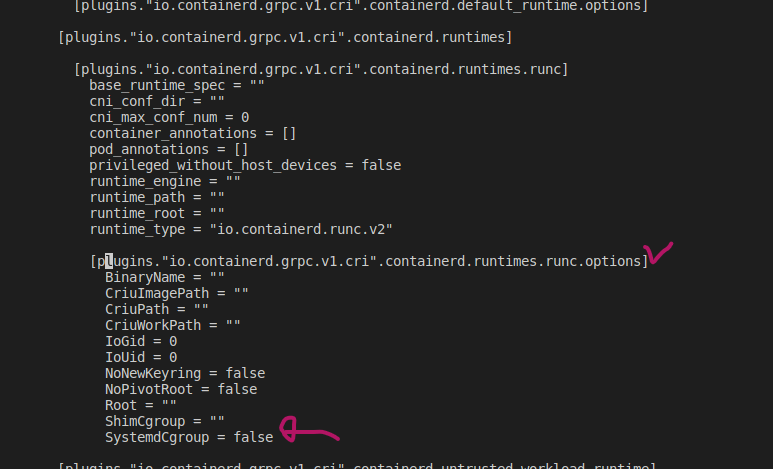Image resolution: width=773 pixels, height=469 pixels.
Task: Place cursor on ShimCgroup line
Action: pyautogui.click(x=165, y=422)
